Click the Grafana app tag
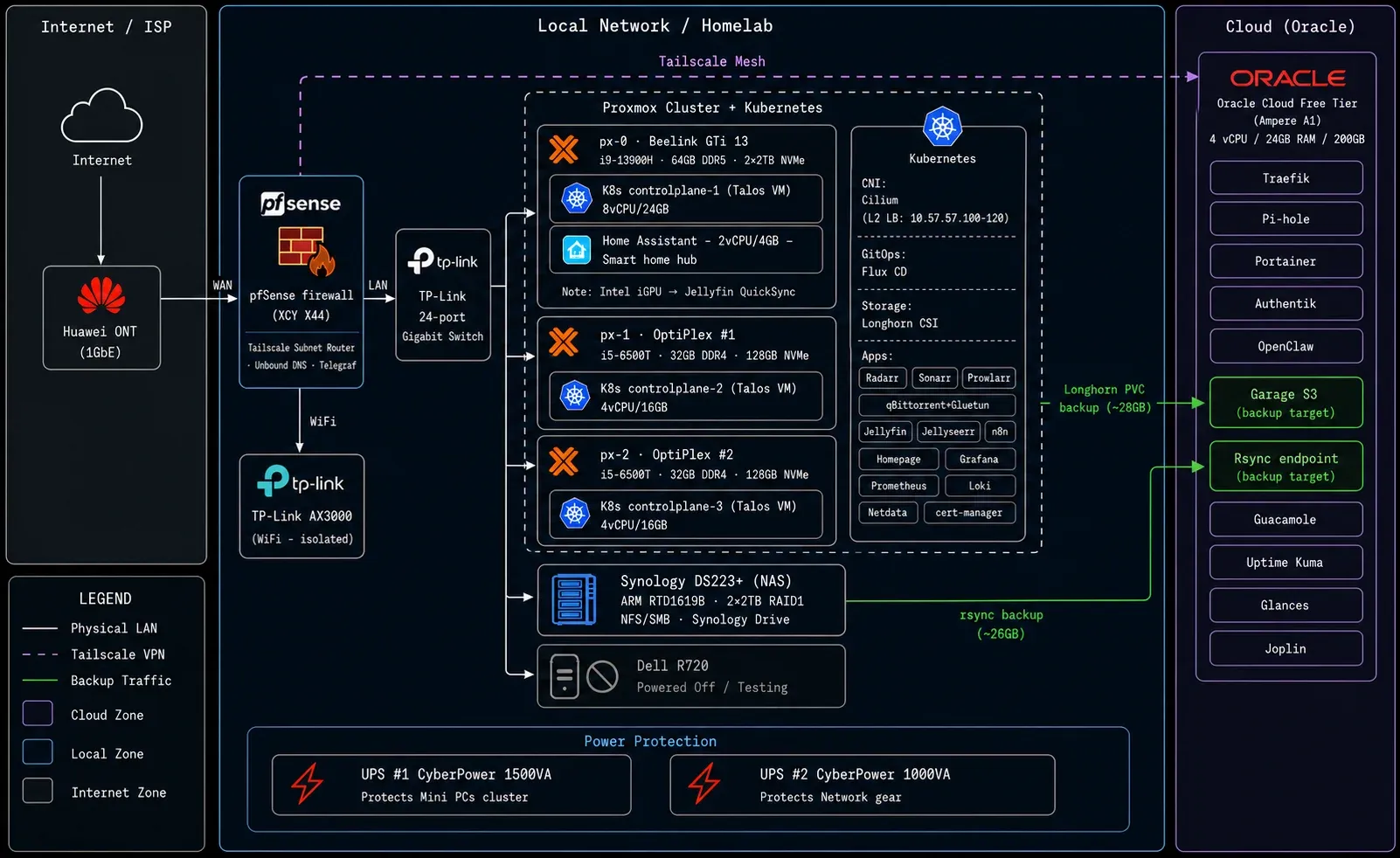Image resolution: width=1400 pixels, height=858 pixels. pos(980,460)
